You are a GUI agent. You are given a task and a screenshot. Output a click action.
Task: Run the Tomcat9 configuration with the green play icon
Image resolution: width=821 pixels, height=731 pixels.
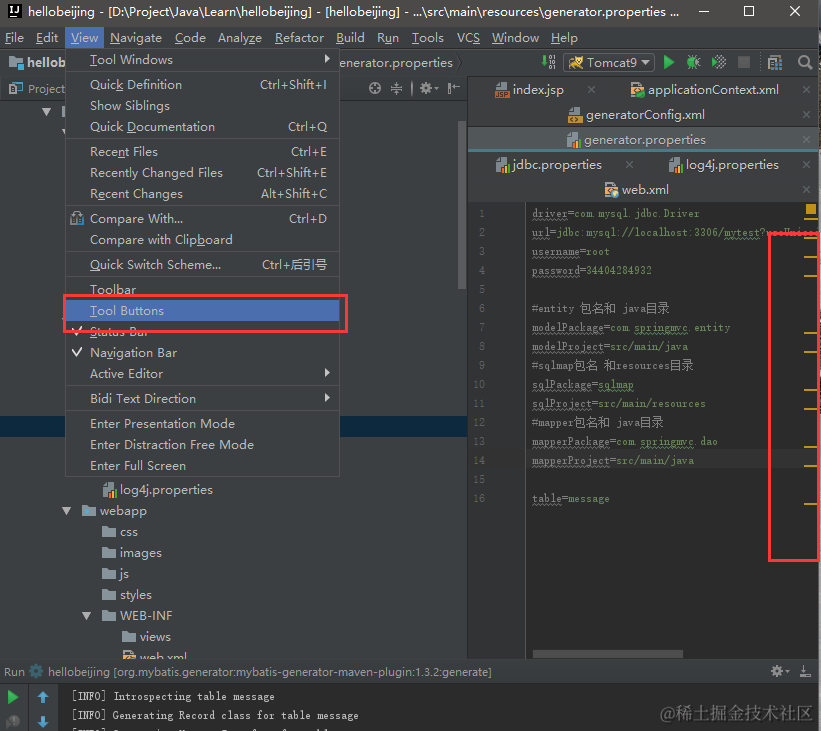tap(668, 62)
